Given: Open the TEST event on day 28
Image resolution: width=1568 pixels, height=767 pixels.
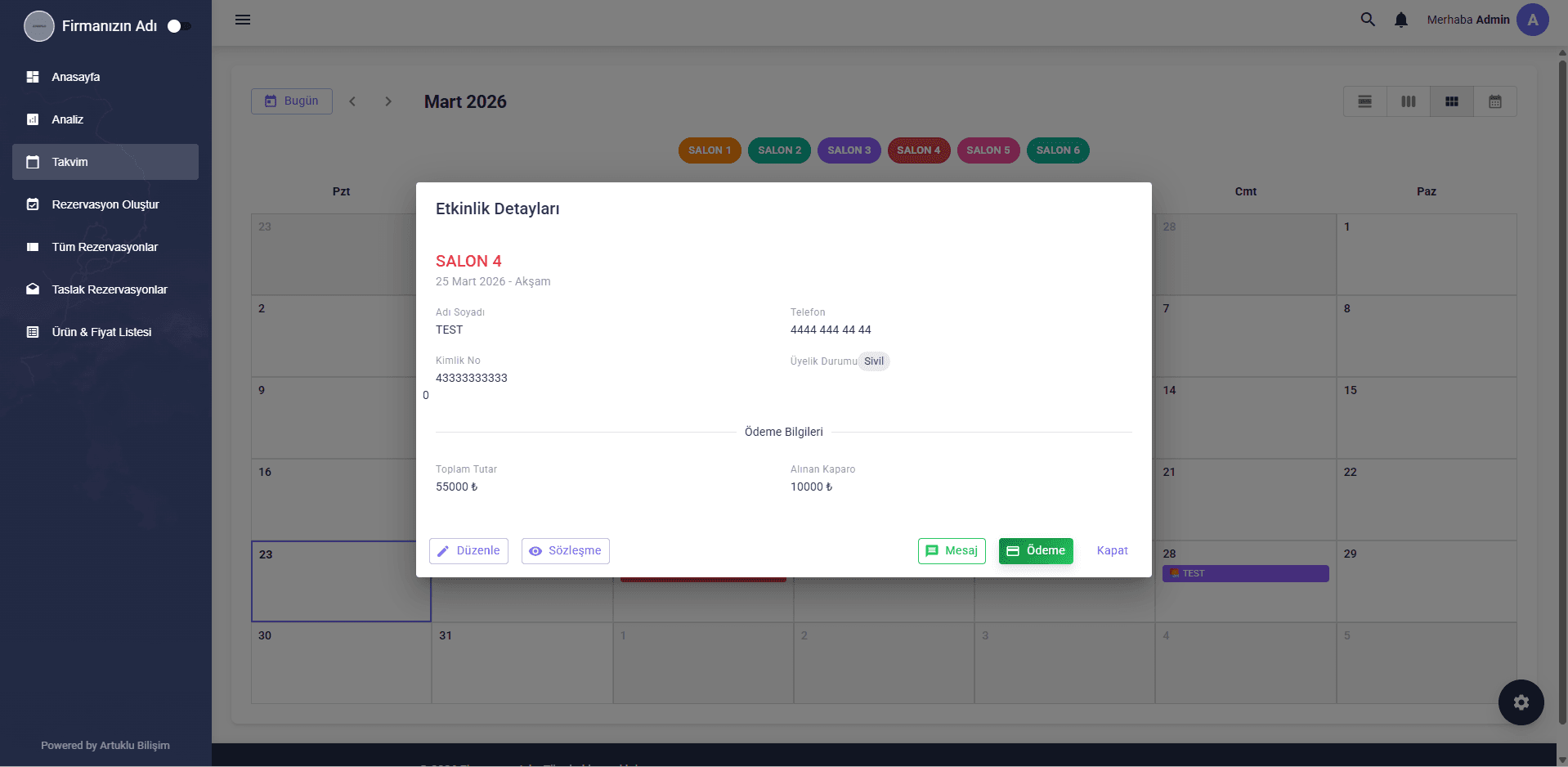Looking at the screenshot, I should (x=1245, y=573).
